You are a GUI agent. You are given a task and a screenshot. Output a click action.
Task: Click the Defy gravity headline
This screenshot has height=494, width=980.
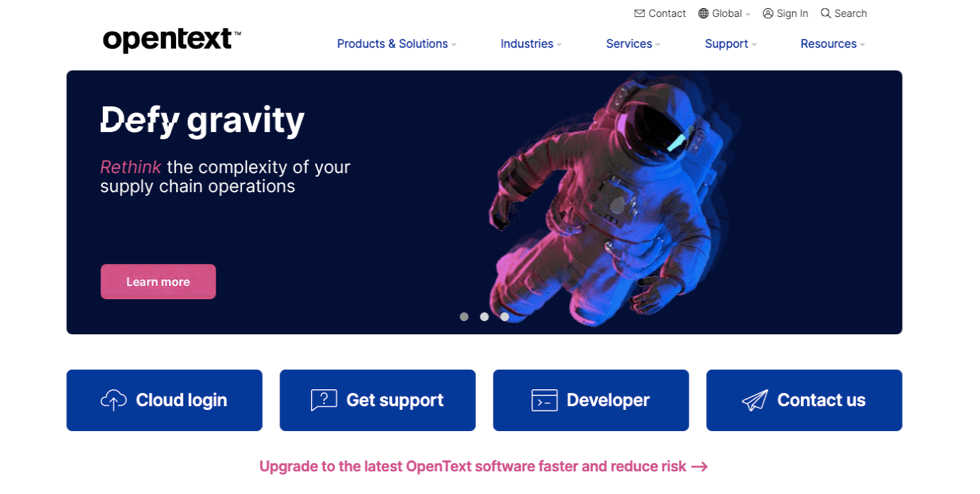coord(202,121)
